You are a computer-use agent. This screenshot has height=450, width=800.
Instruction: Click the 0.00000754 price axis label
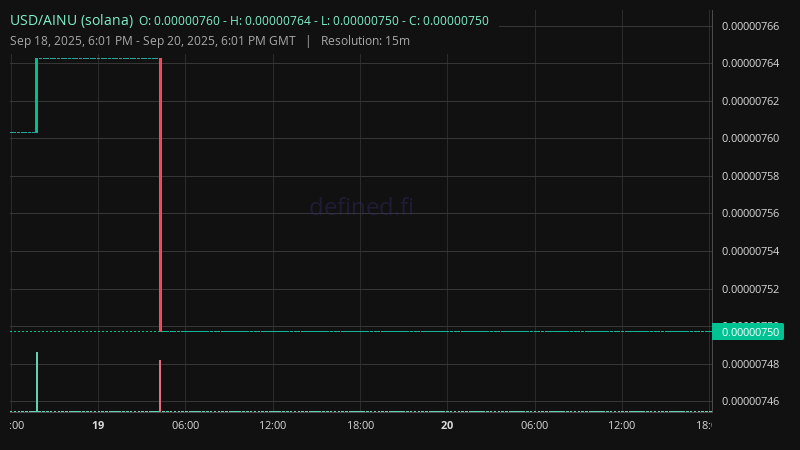point(751,251)
